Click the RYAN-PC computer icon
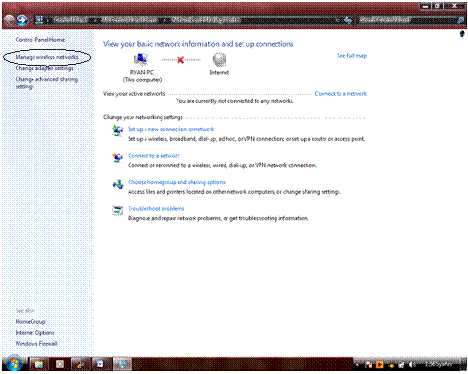 click(141, 59)
